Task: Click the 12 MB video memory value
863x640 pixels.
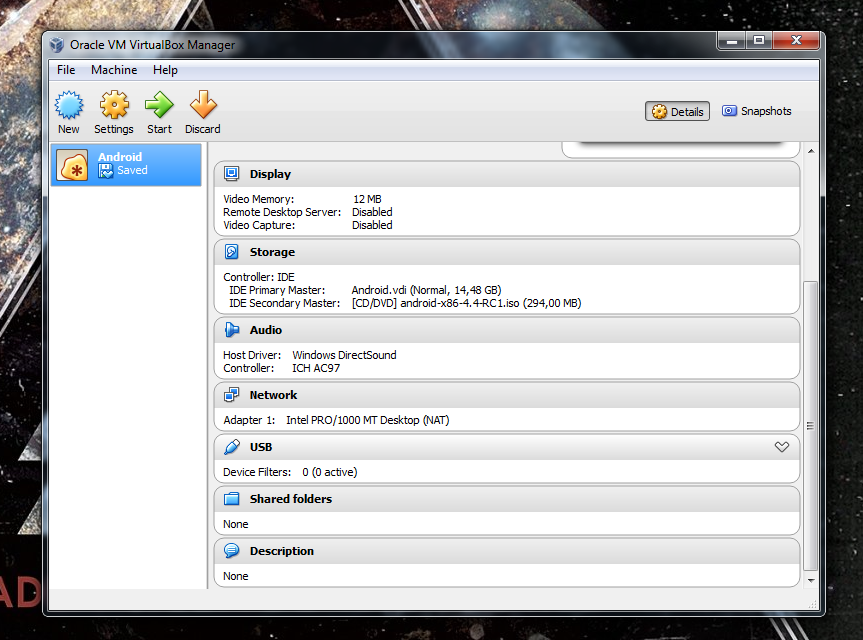Action: tap(367, 199)
